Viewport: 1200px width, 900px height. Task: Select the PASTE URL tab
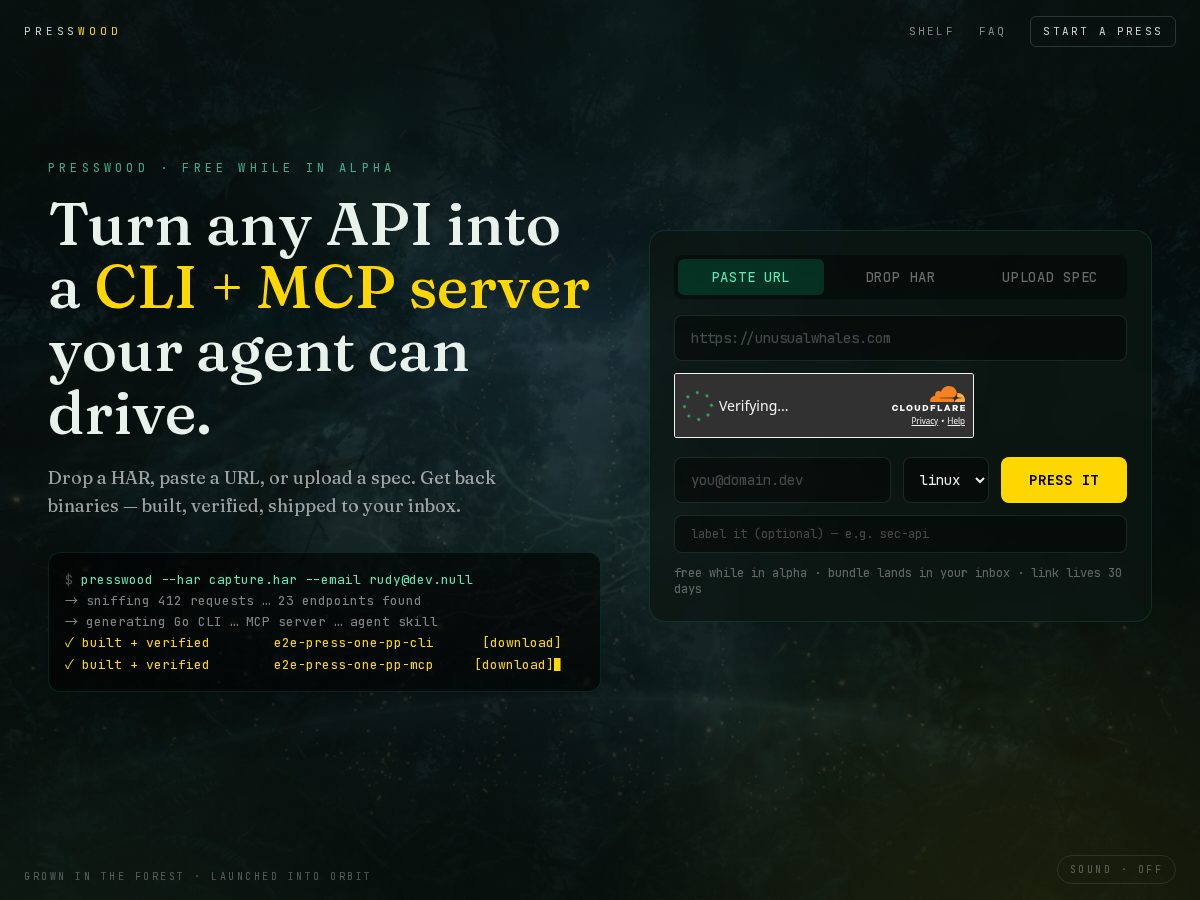click(x=751, y=277)
